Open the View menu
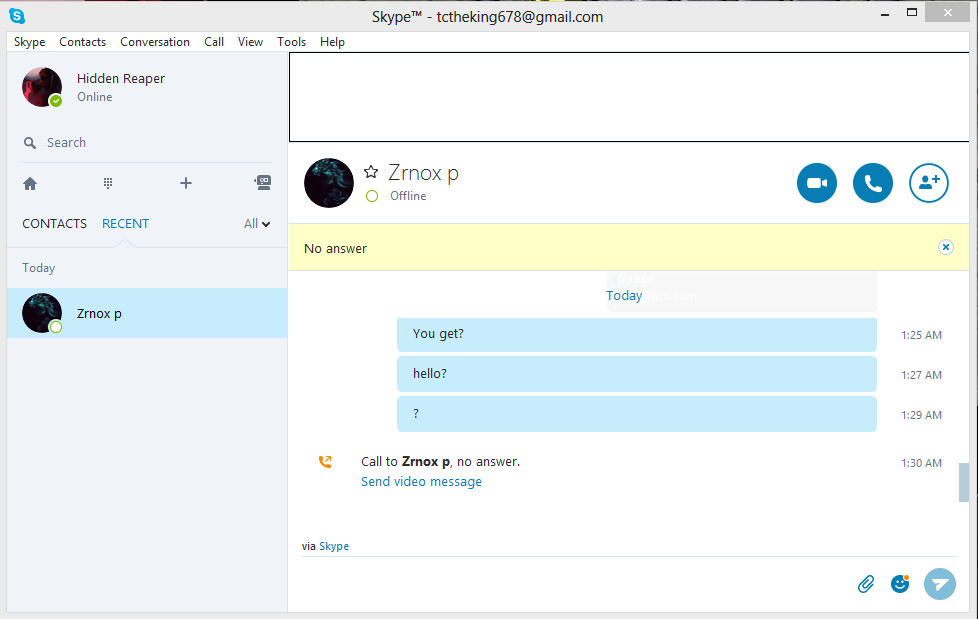978x619 pixels. [250, 42]
